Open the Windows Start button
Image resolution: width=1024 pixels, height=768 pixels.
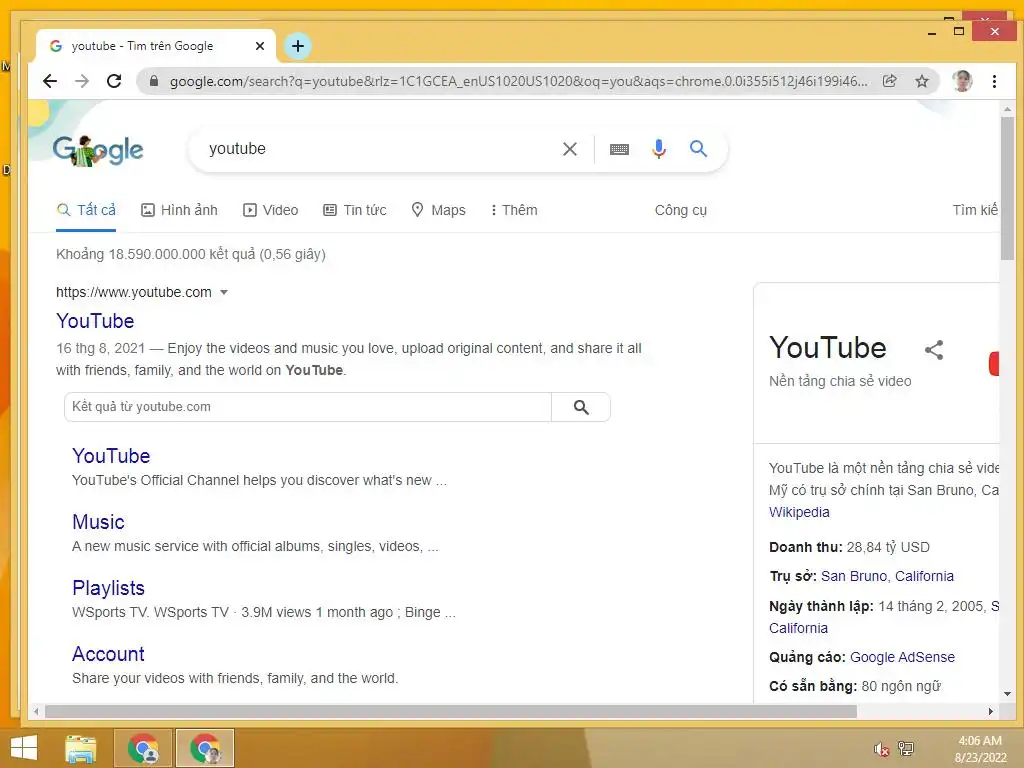point(24,748)
